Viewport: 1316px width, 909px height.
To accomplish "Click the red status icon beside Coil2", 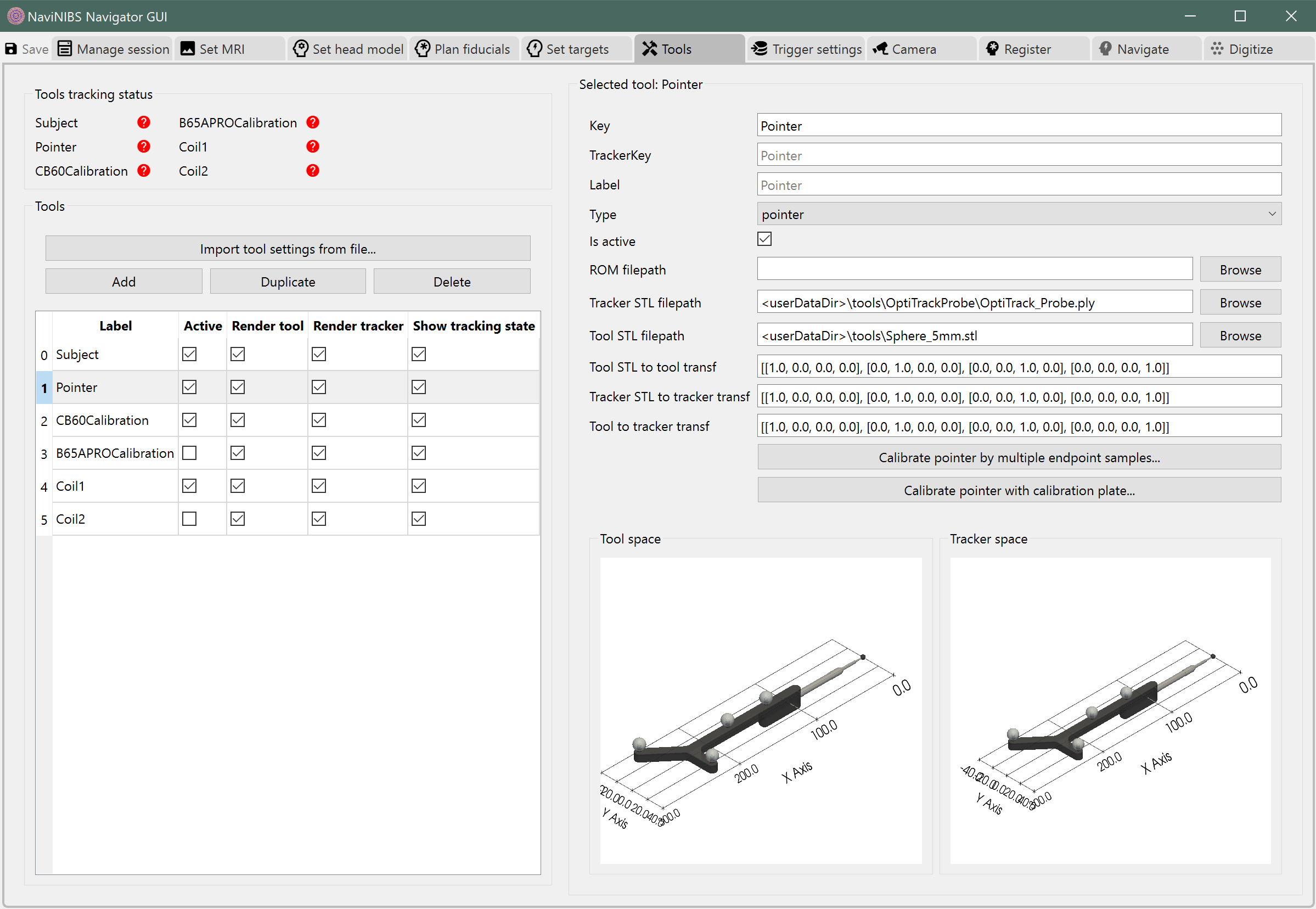I will pos(313,170).
